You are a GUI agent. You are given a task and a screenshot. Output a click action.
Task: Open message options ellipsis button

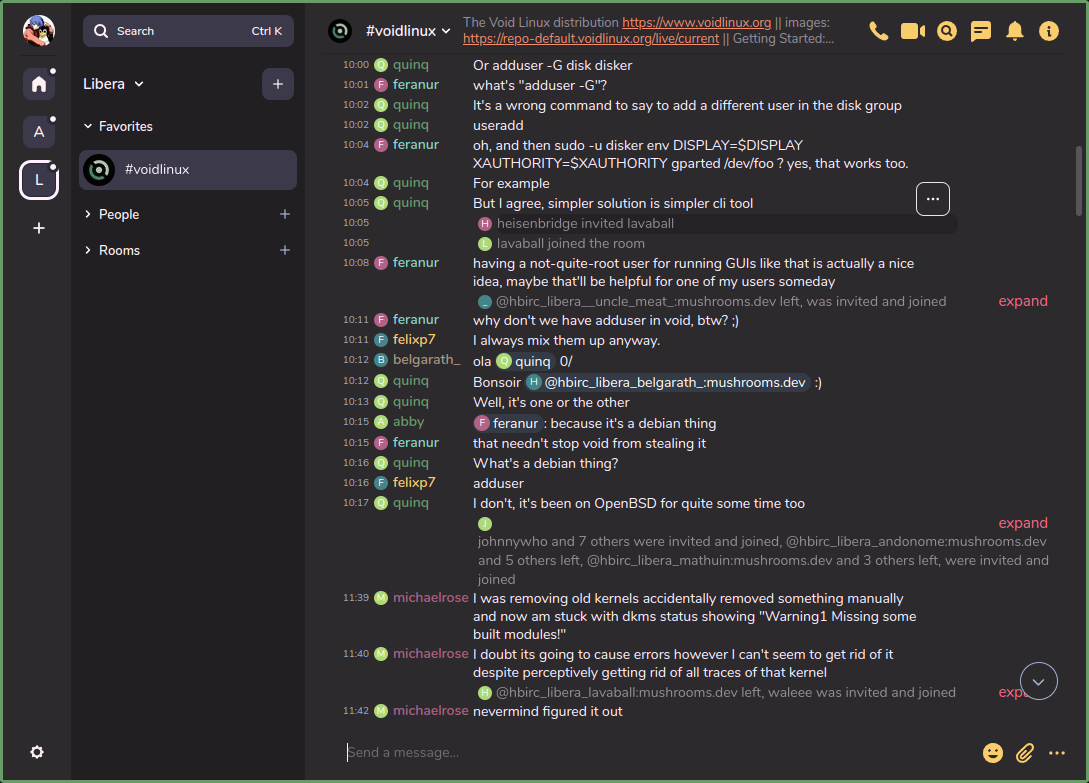(x=933, y=199)
